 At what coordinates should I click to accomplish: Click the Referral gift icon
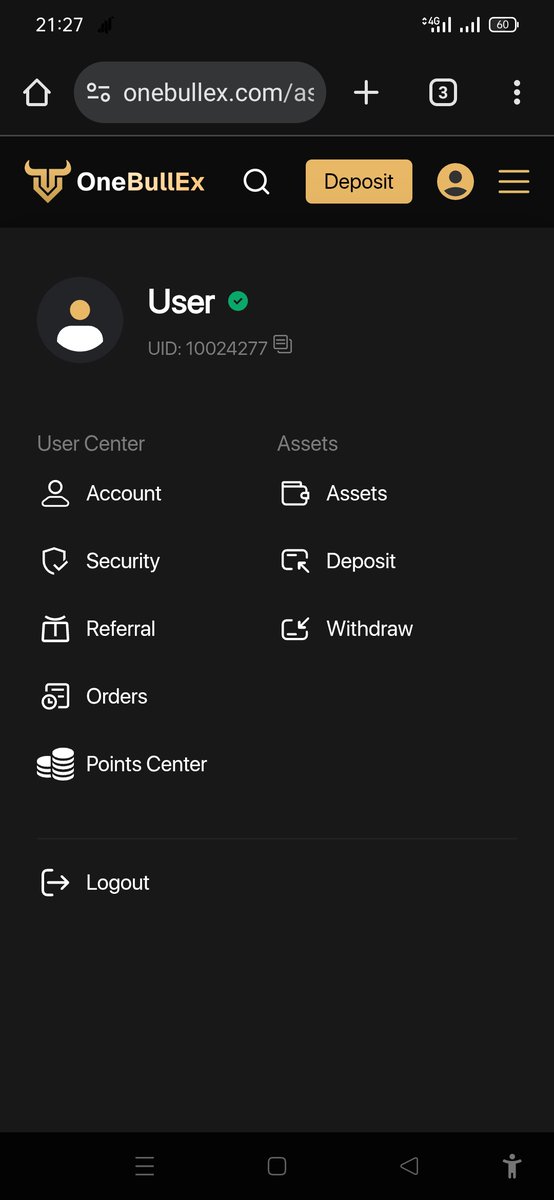(55, 628)
